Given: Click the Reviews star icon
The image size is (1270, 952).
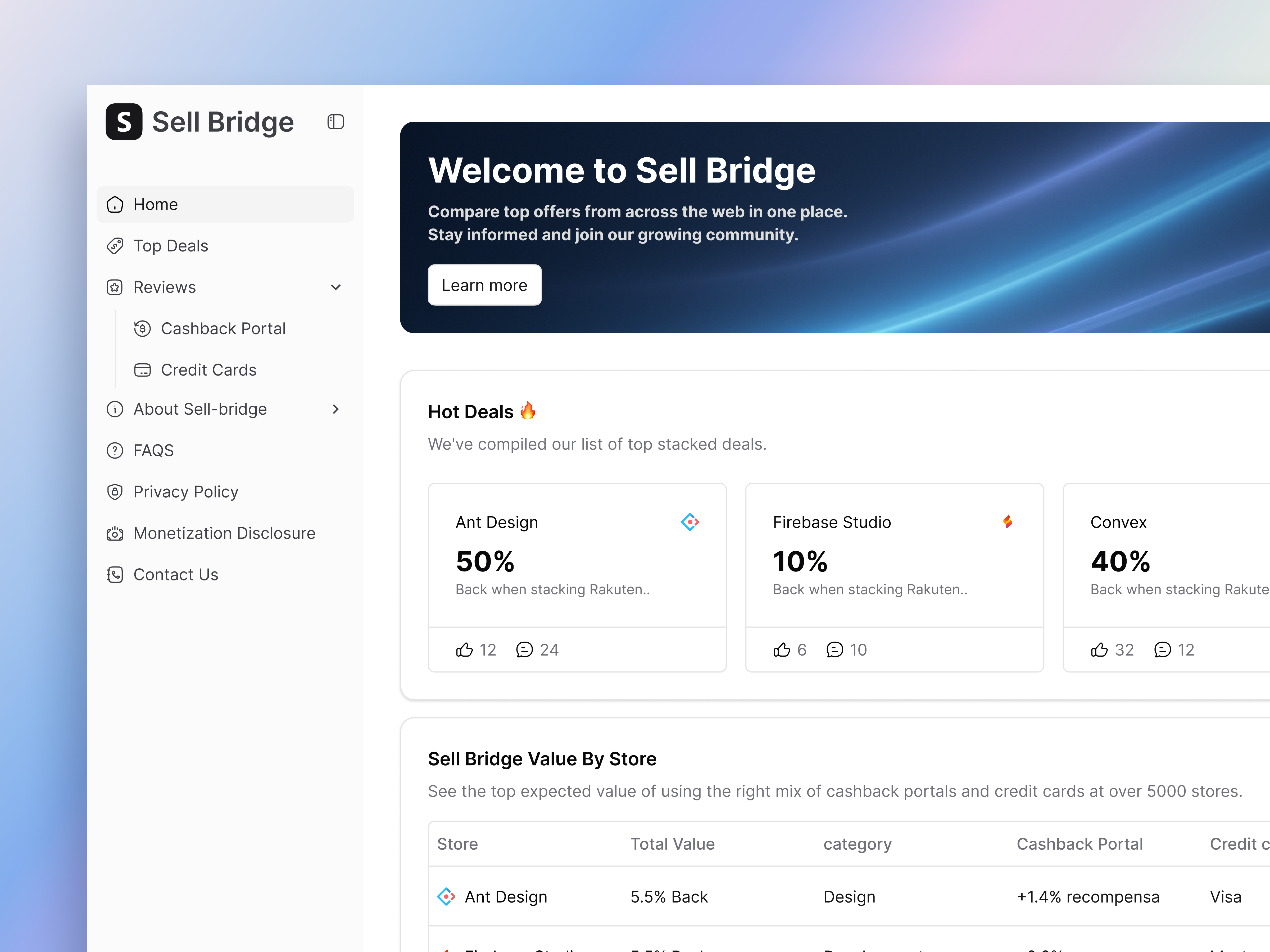Looking at the screenshot, I should click(115, 287).
